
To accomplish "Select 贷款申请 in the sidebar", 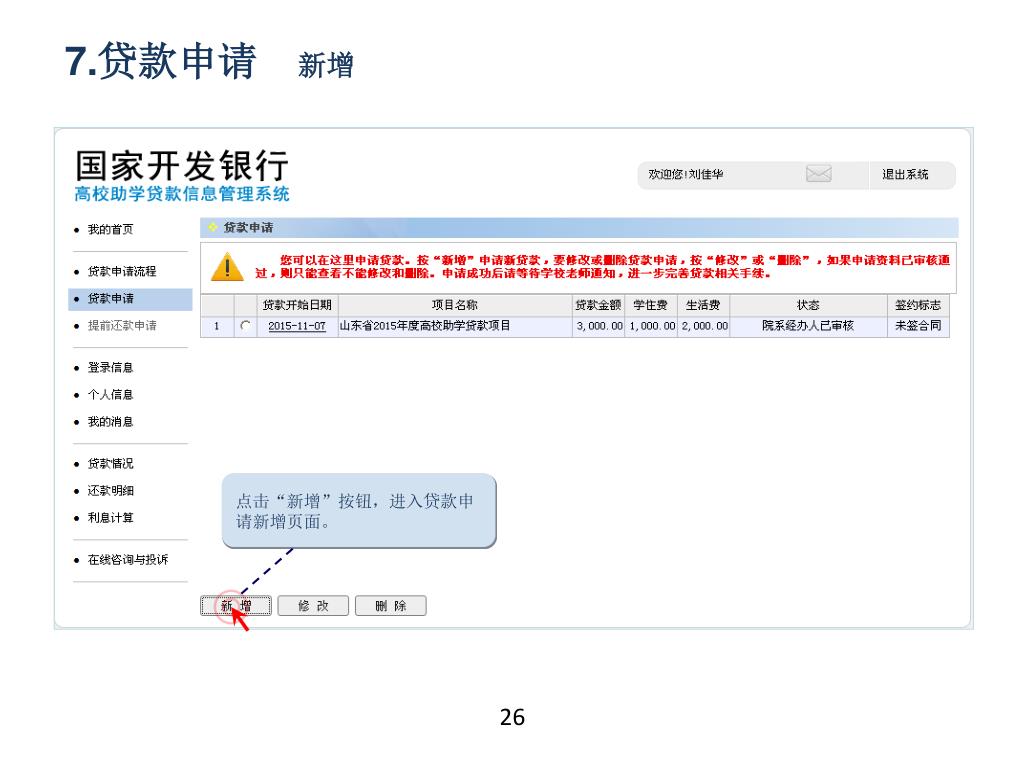I will [x=130, y=298].
